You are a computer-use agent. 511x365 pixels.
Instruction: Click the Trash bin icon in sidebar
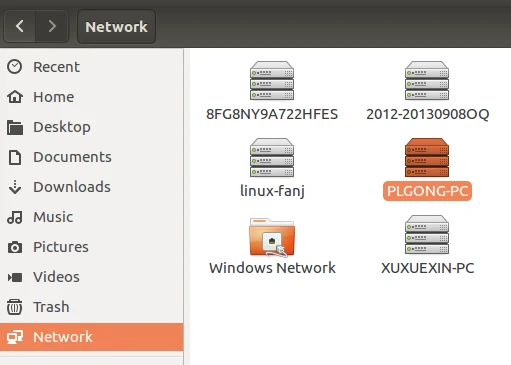pyautogui.click(x=15, y=307)
